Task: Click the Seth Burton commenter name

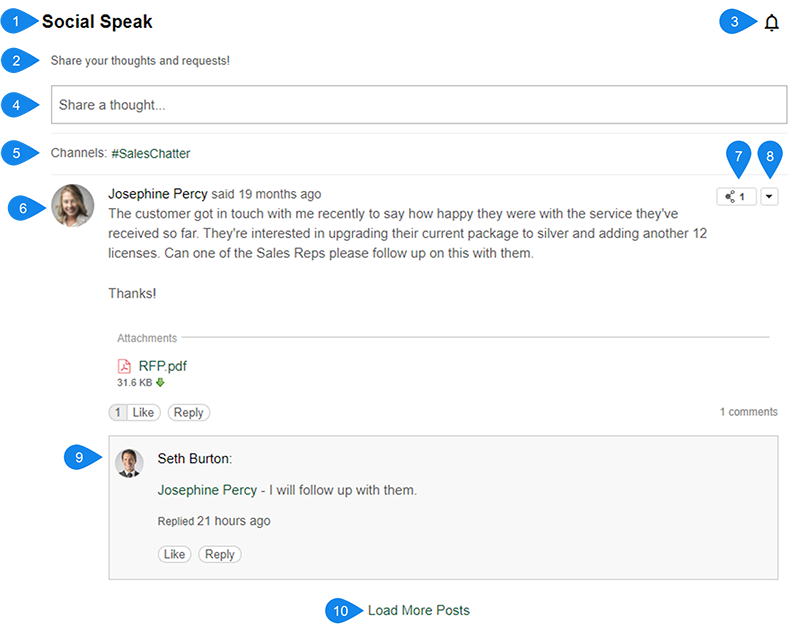Action: tap(194, 459)
